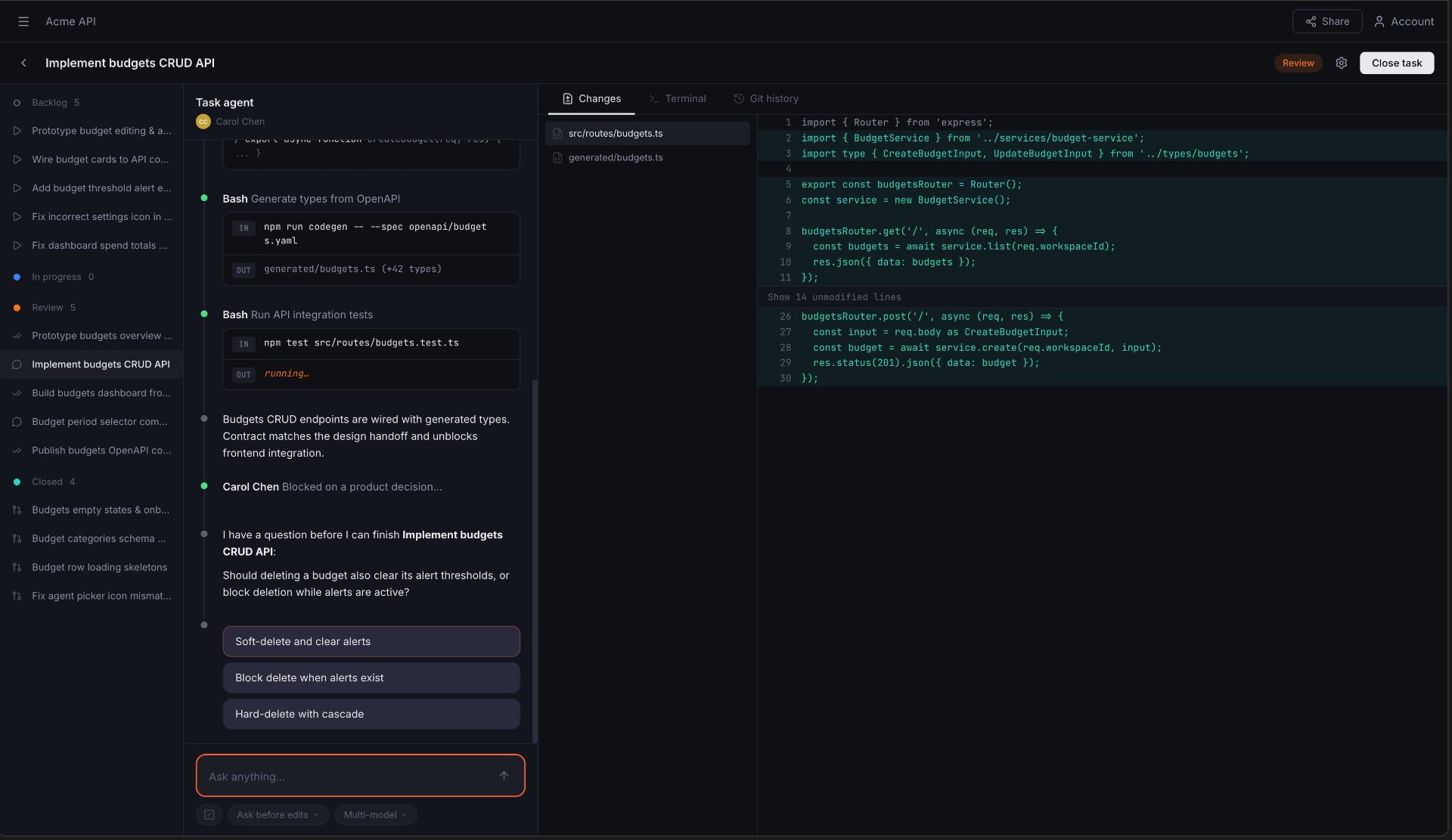Open Multi-model dropdown
The height and width of the screenshot is (840, 1452).
375,814
